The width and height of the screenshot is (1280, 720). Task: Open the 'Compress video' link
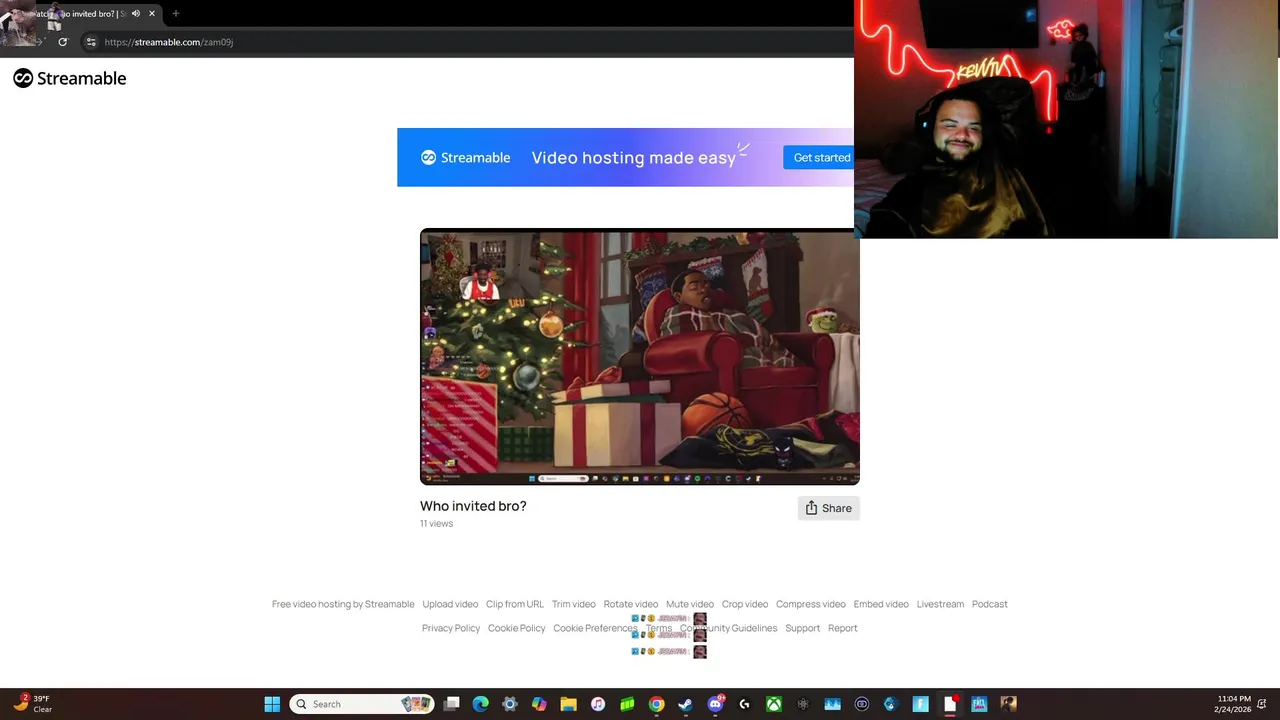[811, 604]
